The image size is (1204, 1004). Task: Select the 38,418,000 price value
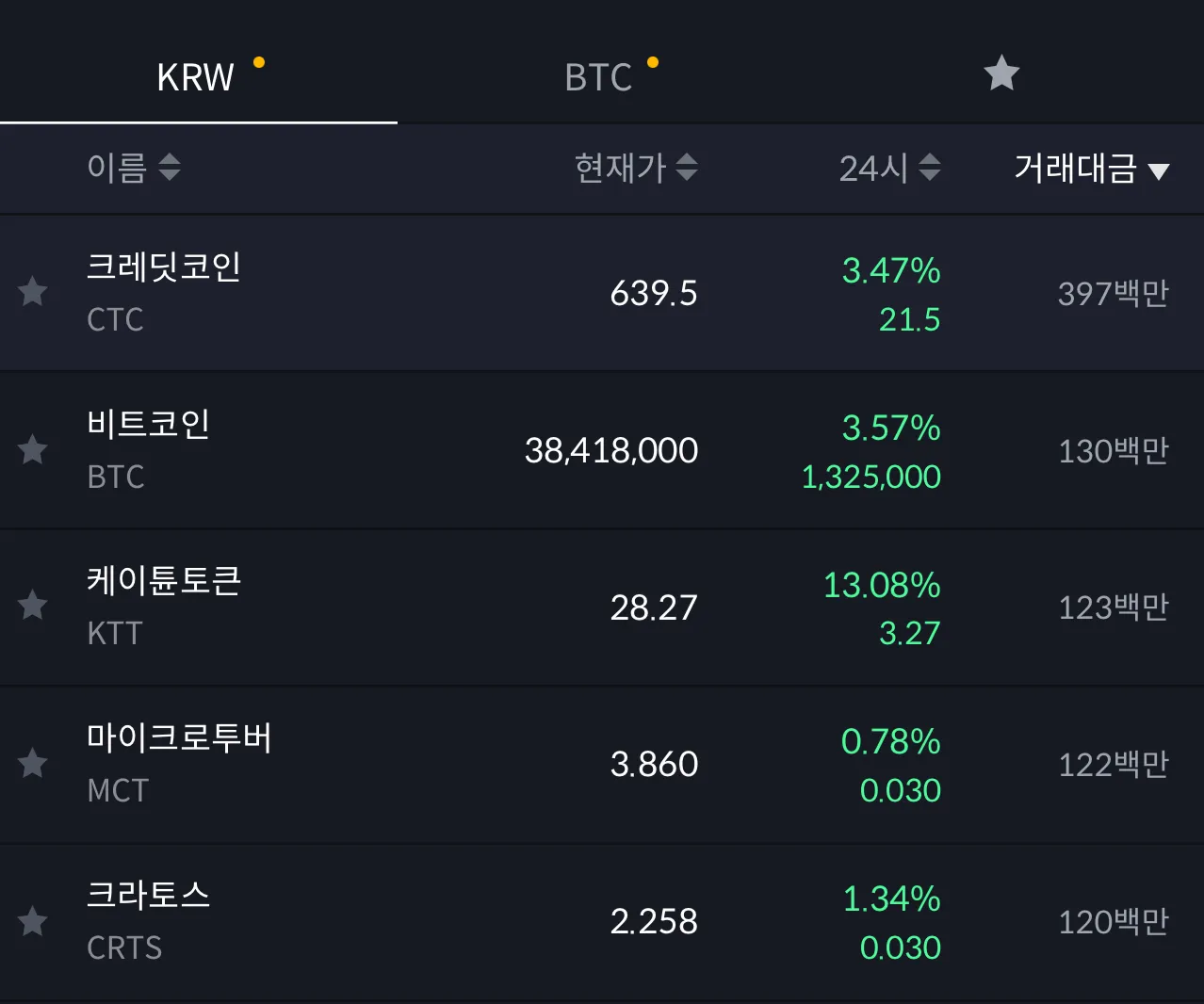coord(611,450)
